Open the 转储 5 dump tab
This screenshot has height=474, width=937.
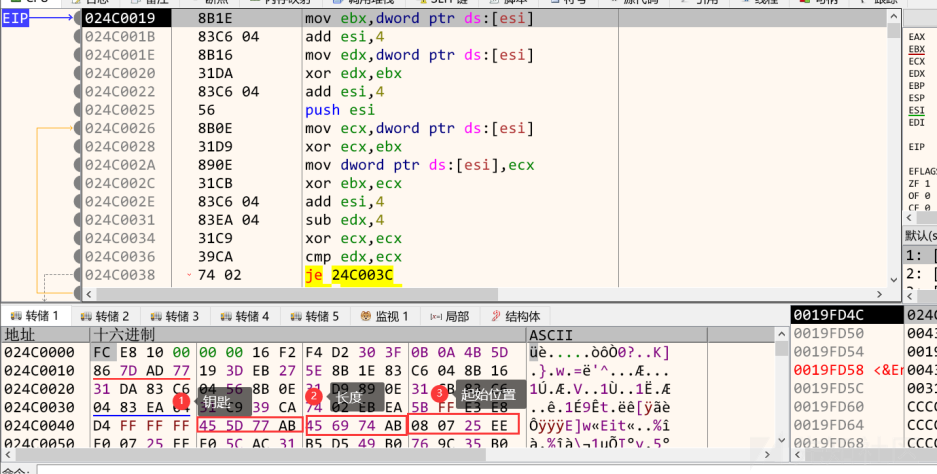(x=314, y=316)
